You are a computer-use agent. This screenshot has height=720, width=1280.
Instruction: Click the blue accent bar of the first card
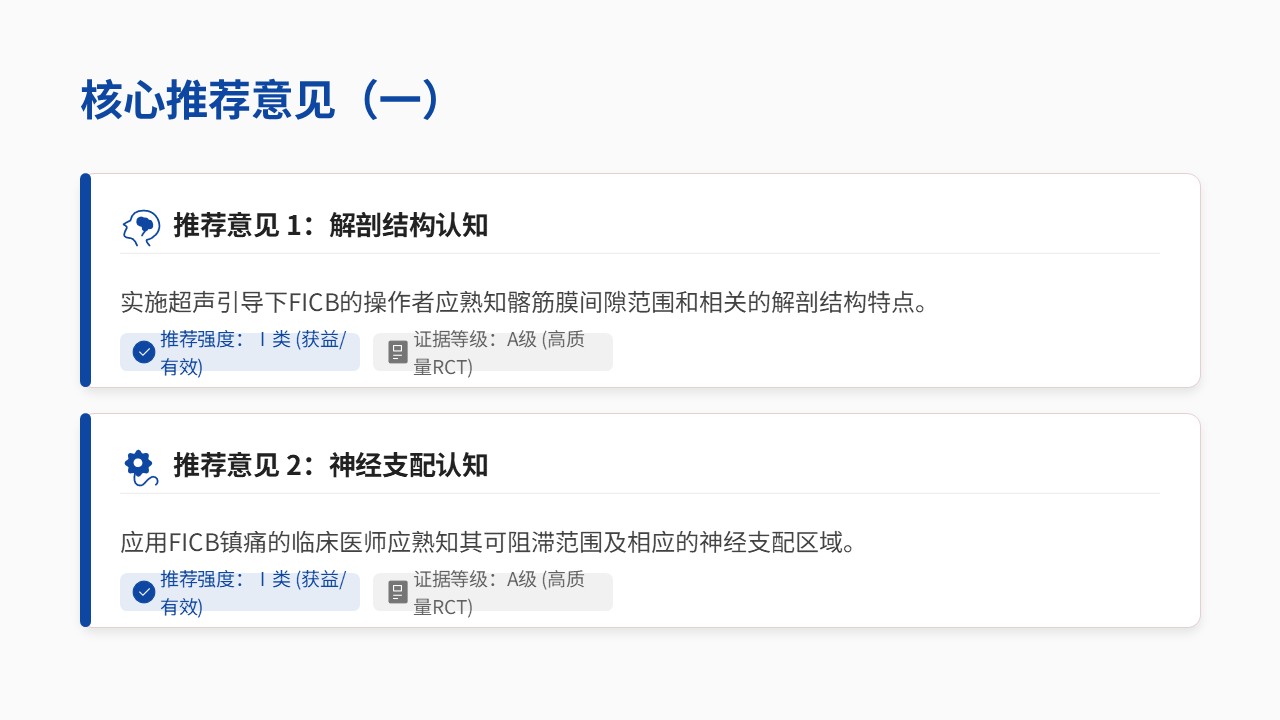(x=85, y=280)
